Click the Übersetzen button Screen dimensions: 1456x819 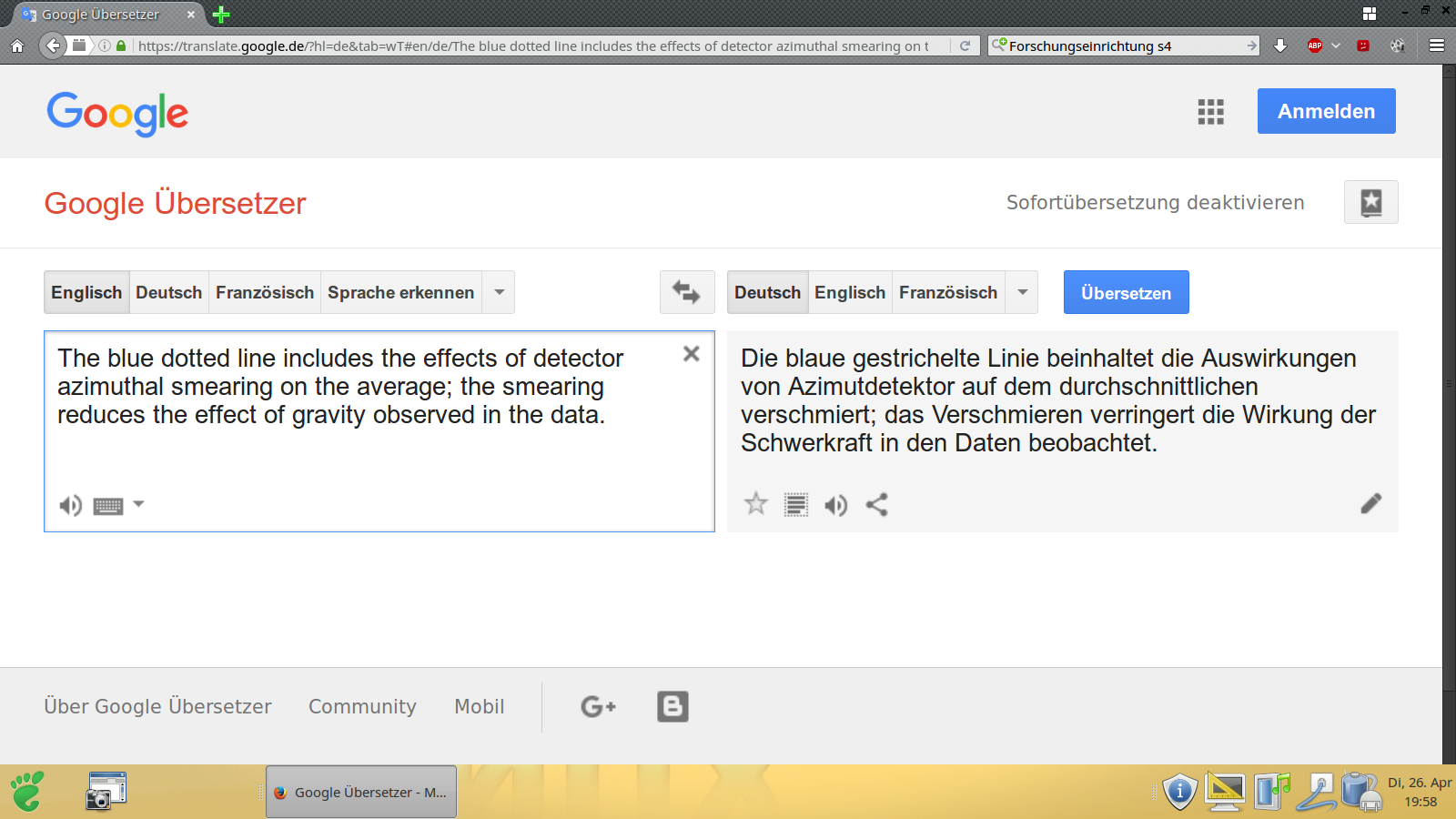tap(1127, 292)
